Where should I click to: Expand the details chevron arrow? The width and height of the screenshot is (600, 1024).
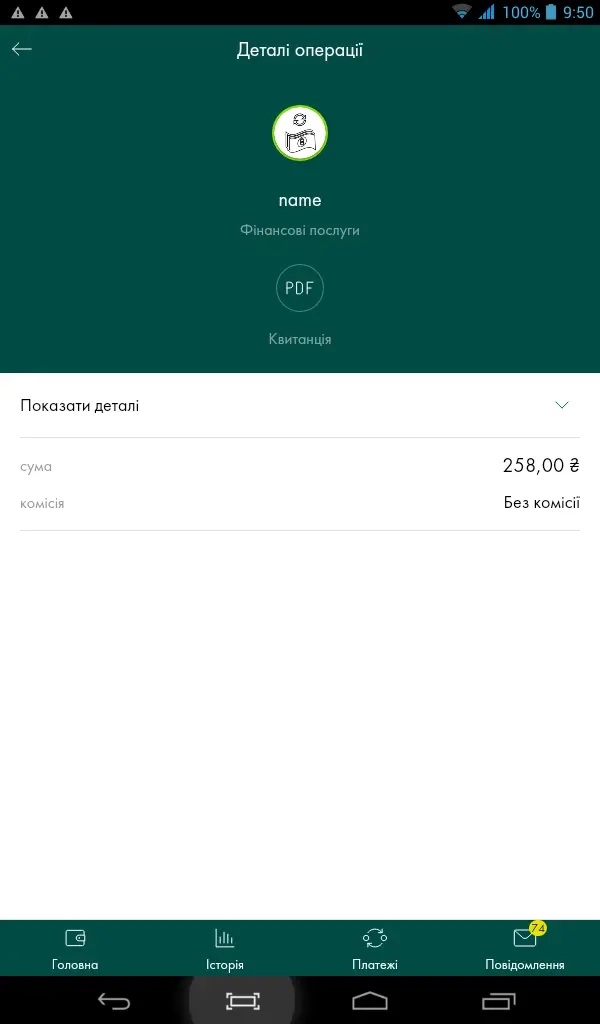pyautogui.click(x=561, y=405)
